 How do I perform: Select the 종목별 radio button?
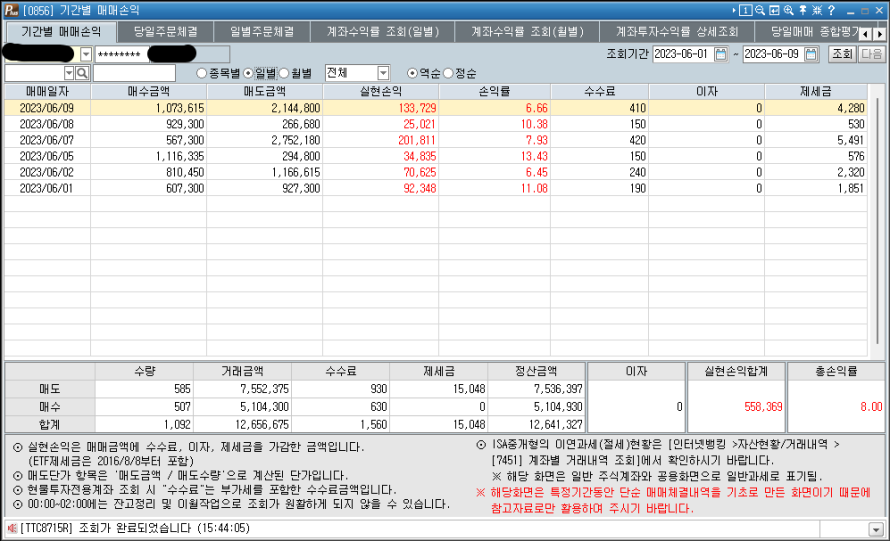pyautogui.click(x=202, y=73)
